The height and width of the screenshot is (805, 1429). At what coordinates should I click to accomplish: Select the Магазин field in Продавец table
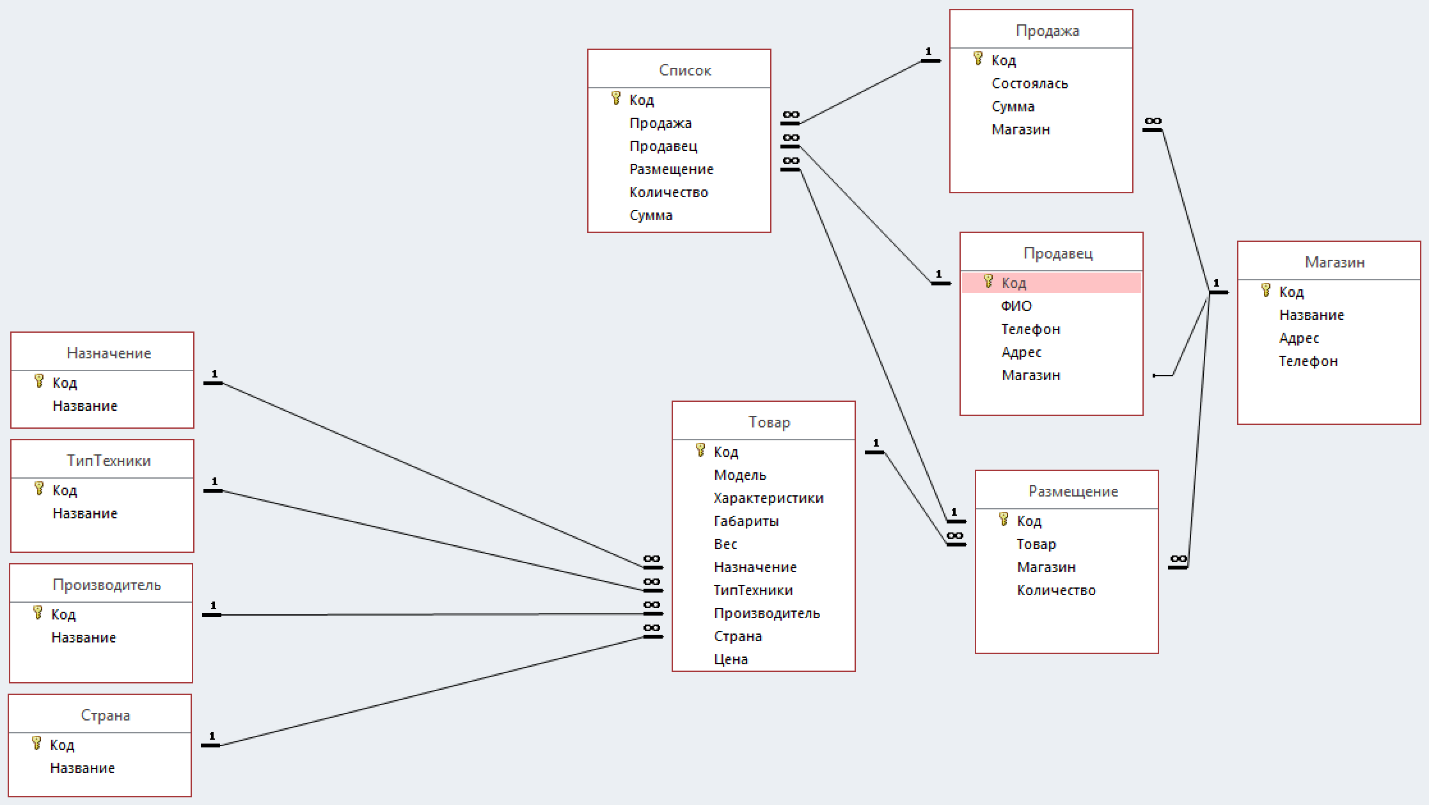[x=1051, y=375]
